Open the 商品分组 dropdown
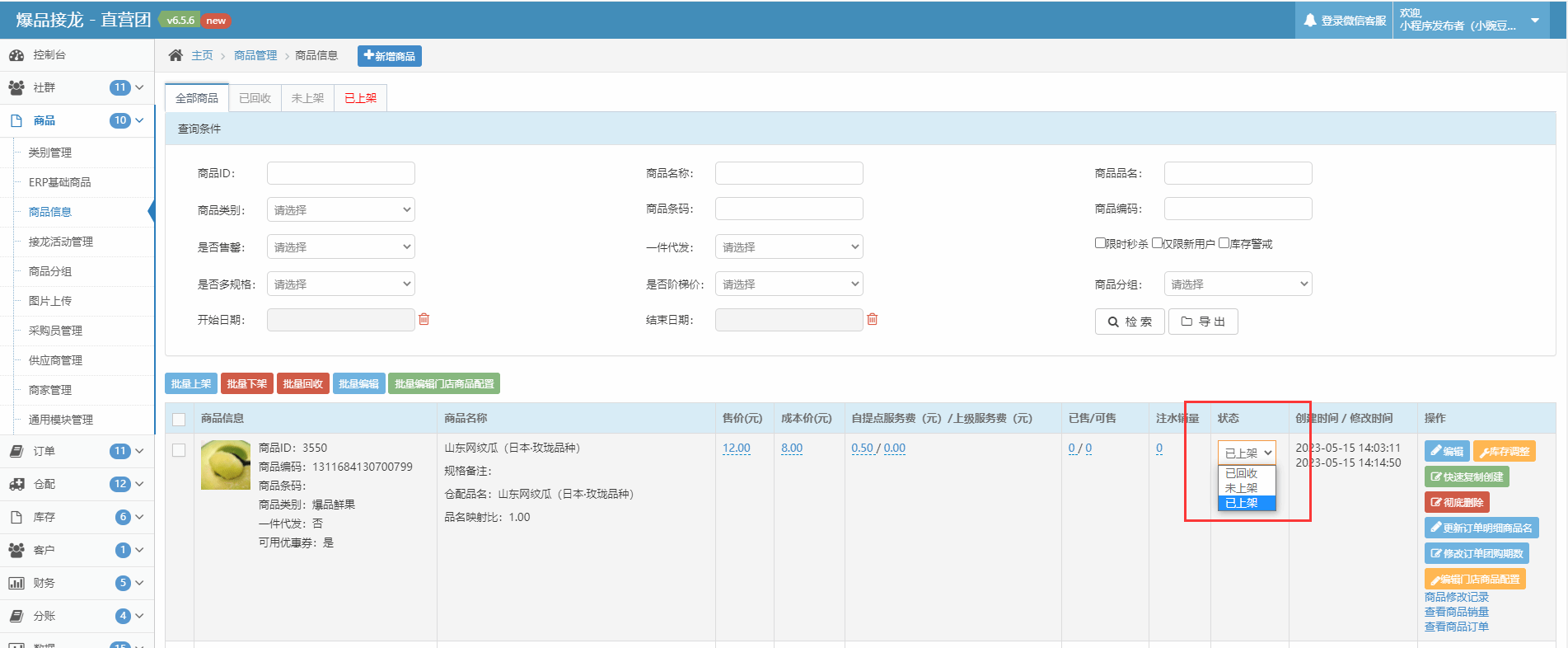The image size is (1568, 648). (x=1238, y=284)
